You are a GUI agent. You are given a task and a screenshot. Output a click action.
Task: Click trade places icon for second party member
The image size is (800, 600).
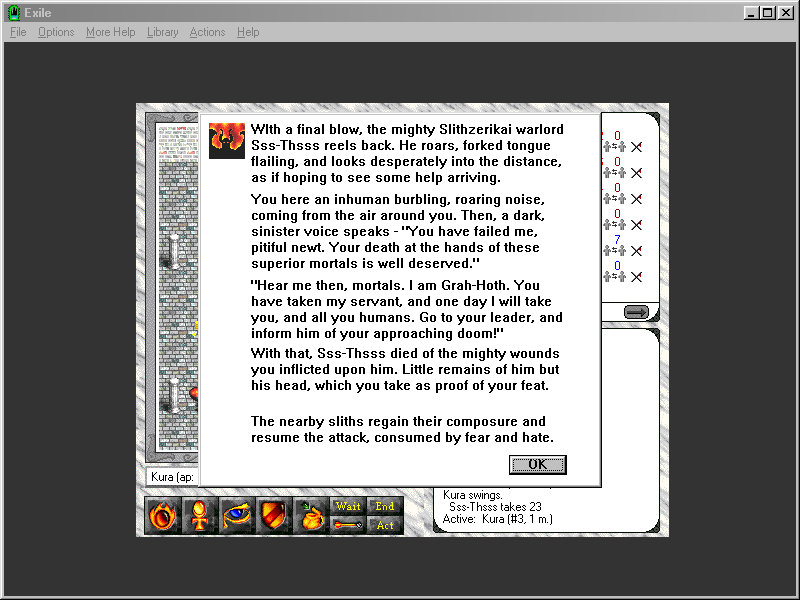tap(614, 173)
